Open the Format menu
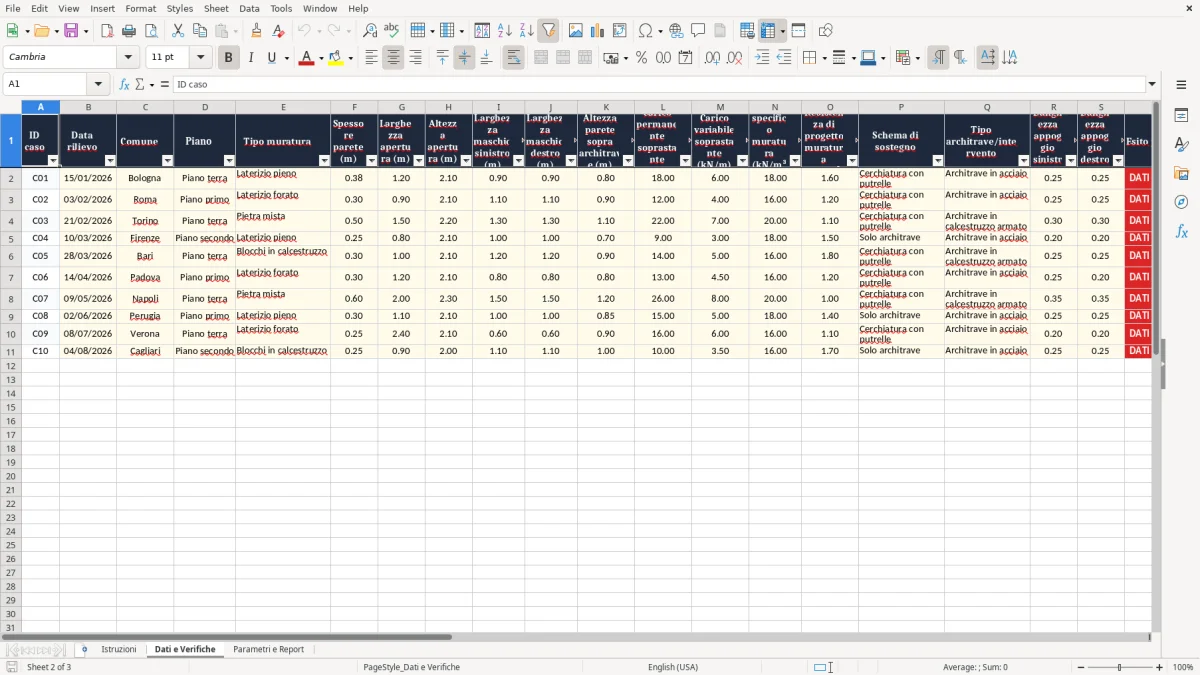Image resolution: width=1200 pixels, height=675 pixels. [x=140, y=8]
